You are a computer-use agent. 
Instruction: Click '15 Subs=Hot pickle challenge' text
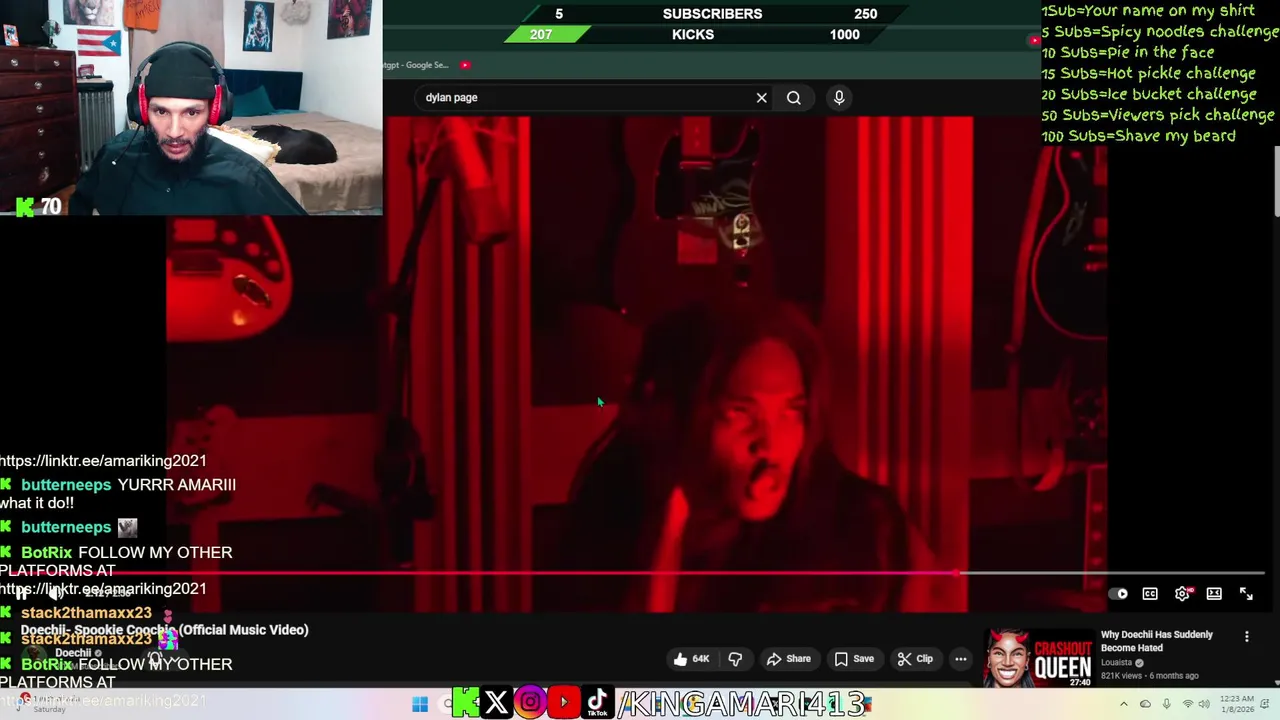tap(1148, 73)
